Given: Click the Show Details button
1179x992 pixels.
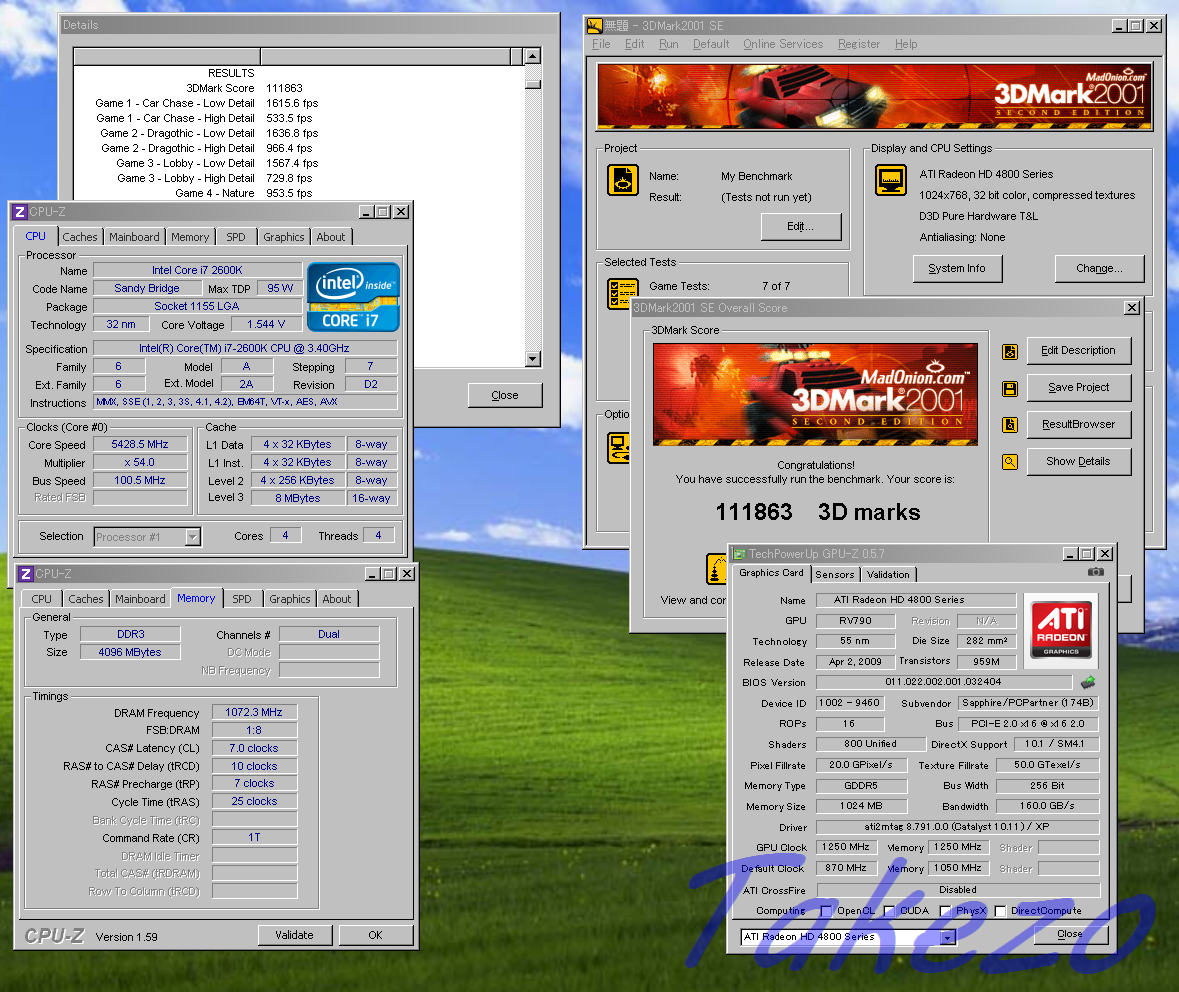Looking at the screenshot, I should point(1078,461).
